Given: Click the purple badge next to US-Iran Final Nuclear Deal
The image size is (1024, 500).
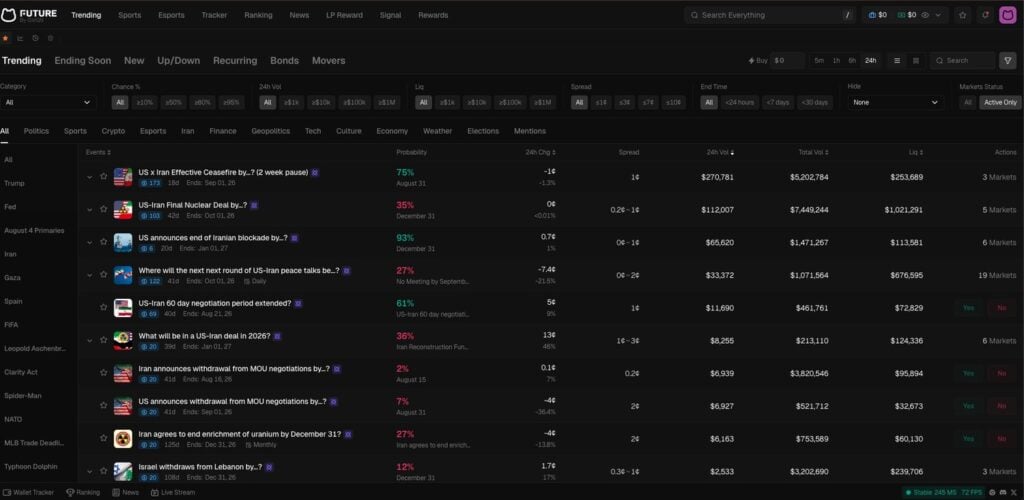Looking at the screenshot, I should (254, 206).
